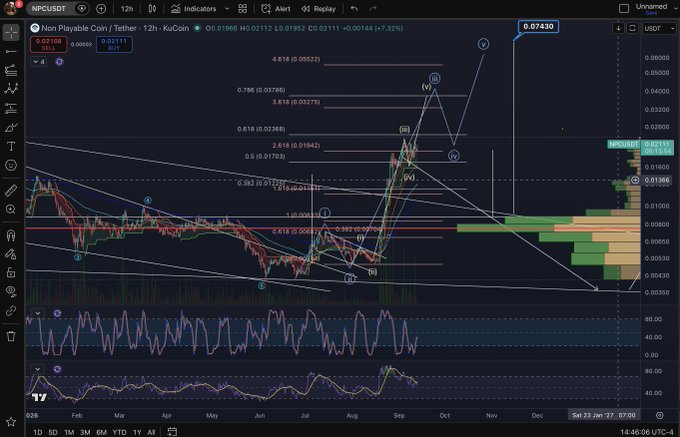Click the link drawings icon
680x437 pixels.
click(x=11, y=310)
